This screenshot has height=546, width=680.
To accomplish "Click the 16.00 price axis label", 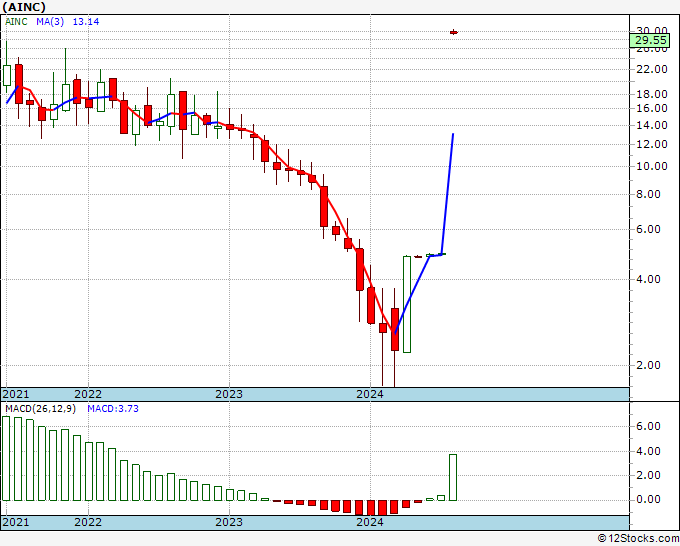I will [652, 108].
